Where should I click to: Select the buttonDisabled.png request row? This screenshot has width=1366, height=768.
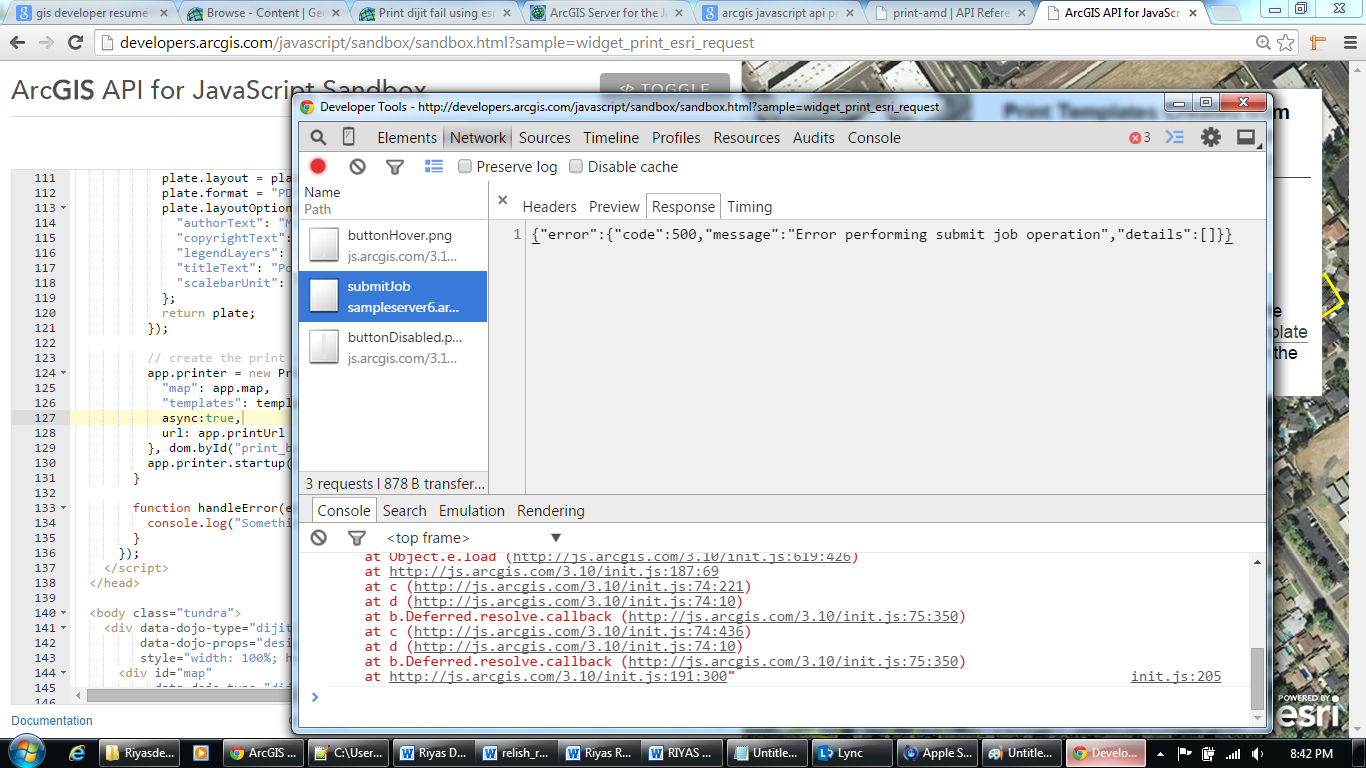[x=393, y=347]
